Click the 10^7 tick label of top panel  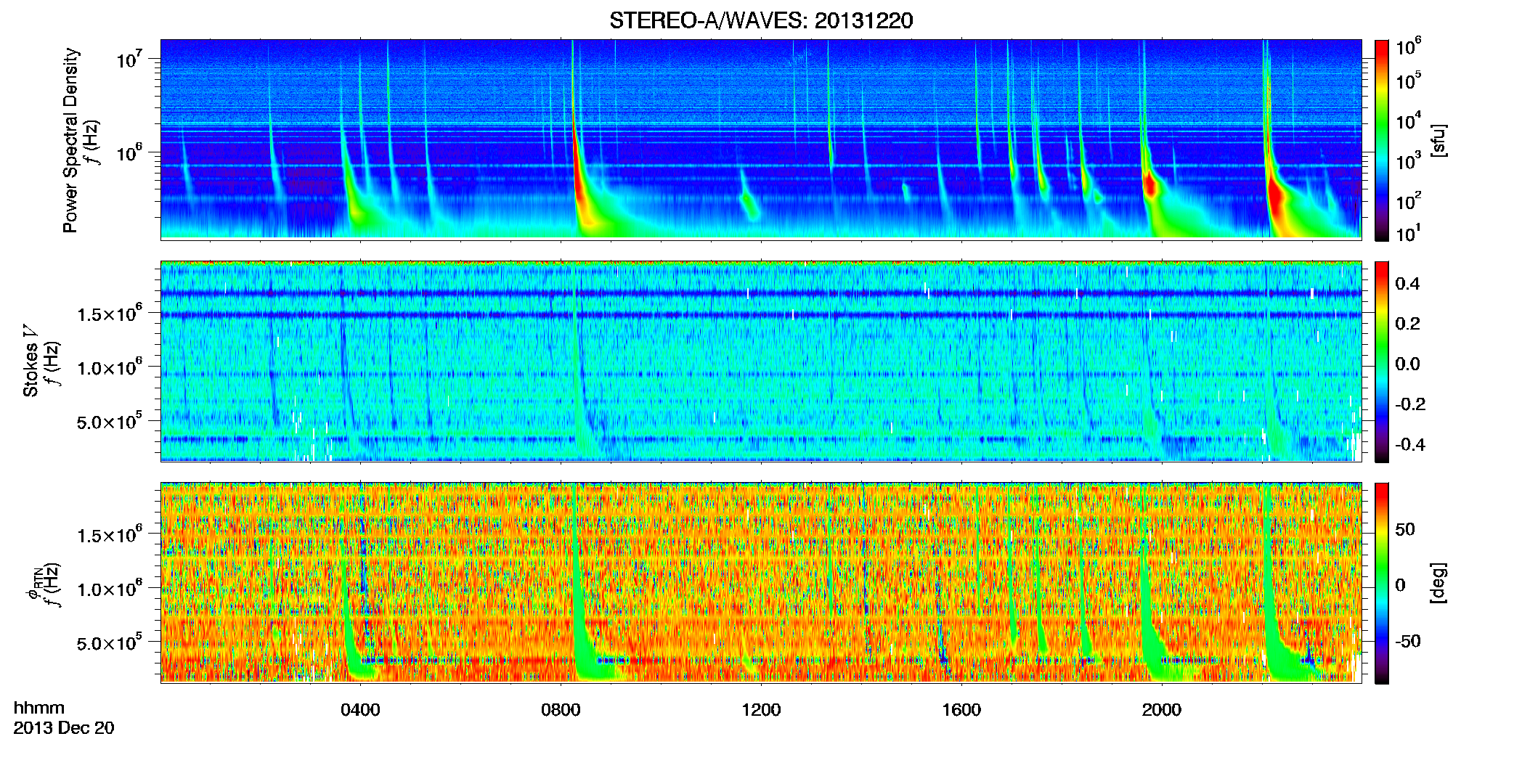(129, 60)
